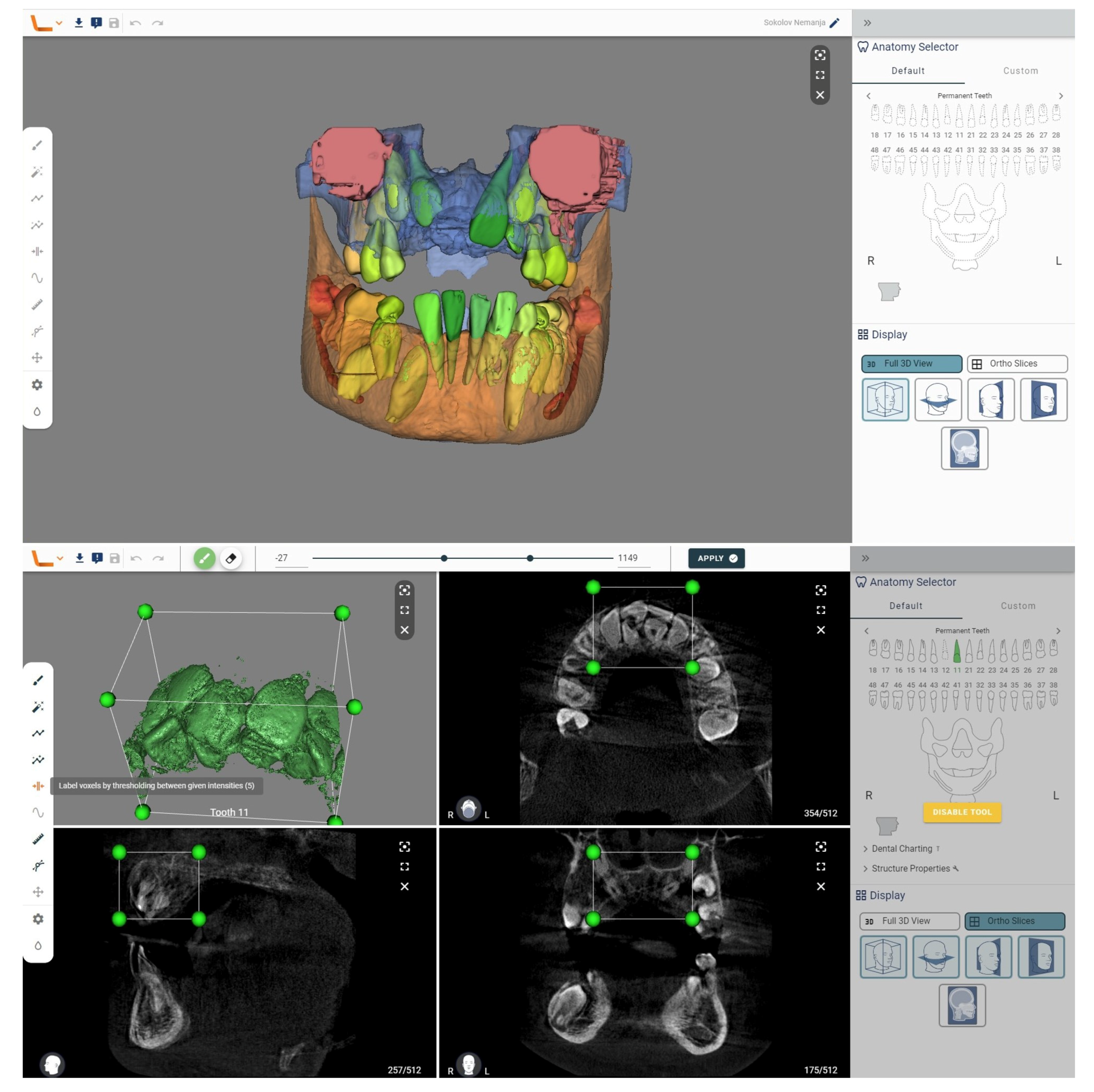Pick the spline curve tool in top window
The height and width of the screenshot is (1092, 1094).
coord(37,278)
